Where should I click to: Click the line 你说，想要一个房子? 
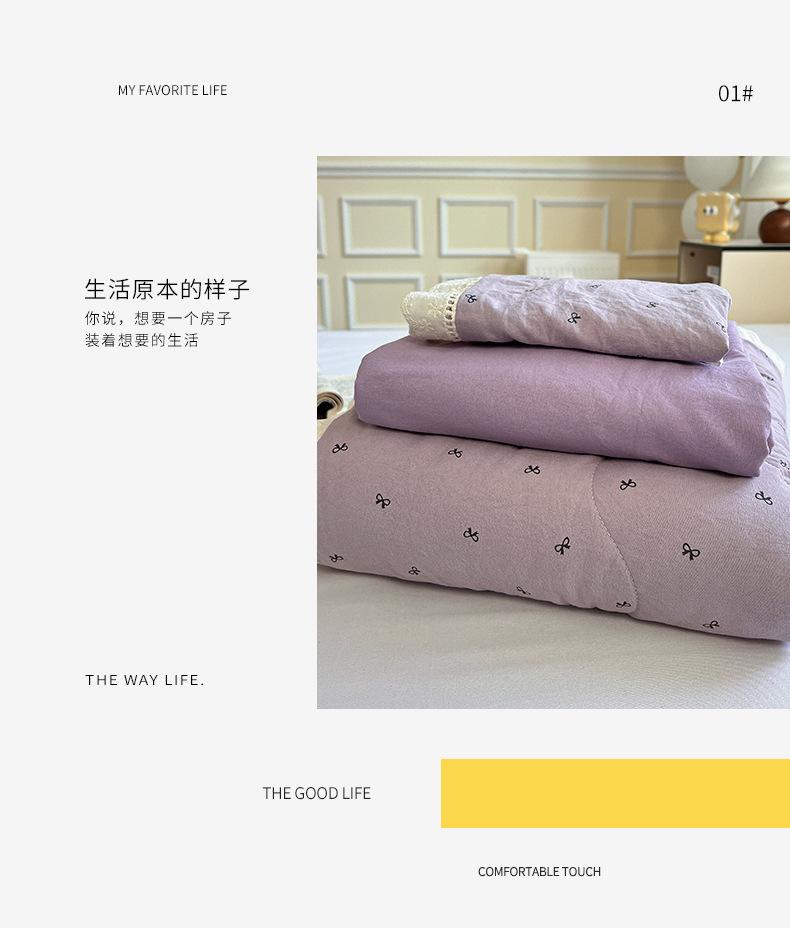pyautogui.click(x=158, y=318)
